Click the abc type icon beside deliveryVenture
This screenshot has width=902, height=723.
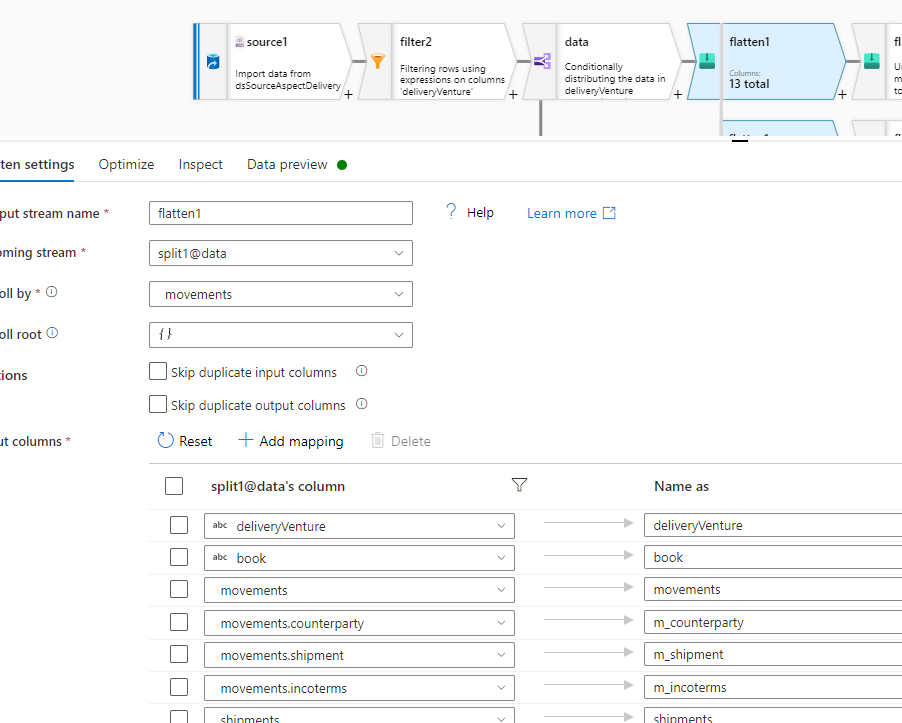(x=219, y=525)
